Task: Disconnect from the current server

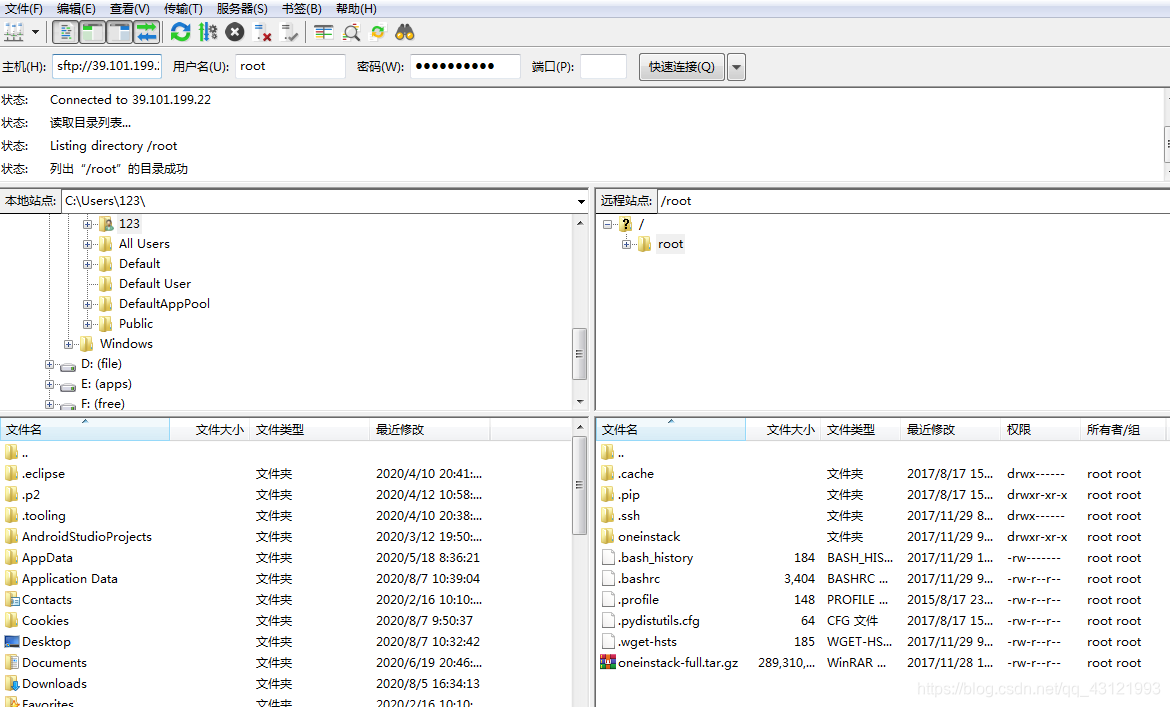Action: 262,32
